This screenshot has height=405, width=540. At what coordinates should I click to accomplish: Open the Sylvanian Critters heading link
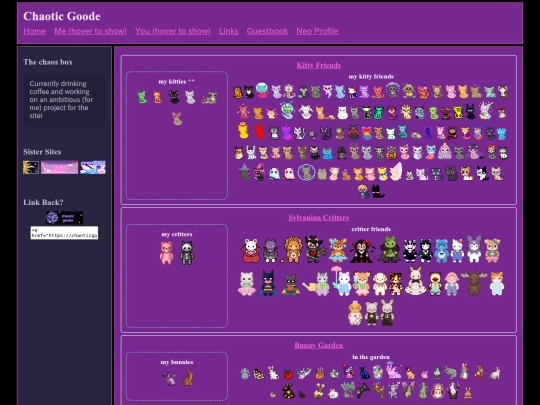click(x=319, y=218)
